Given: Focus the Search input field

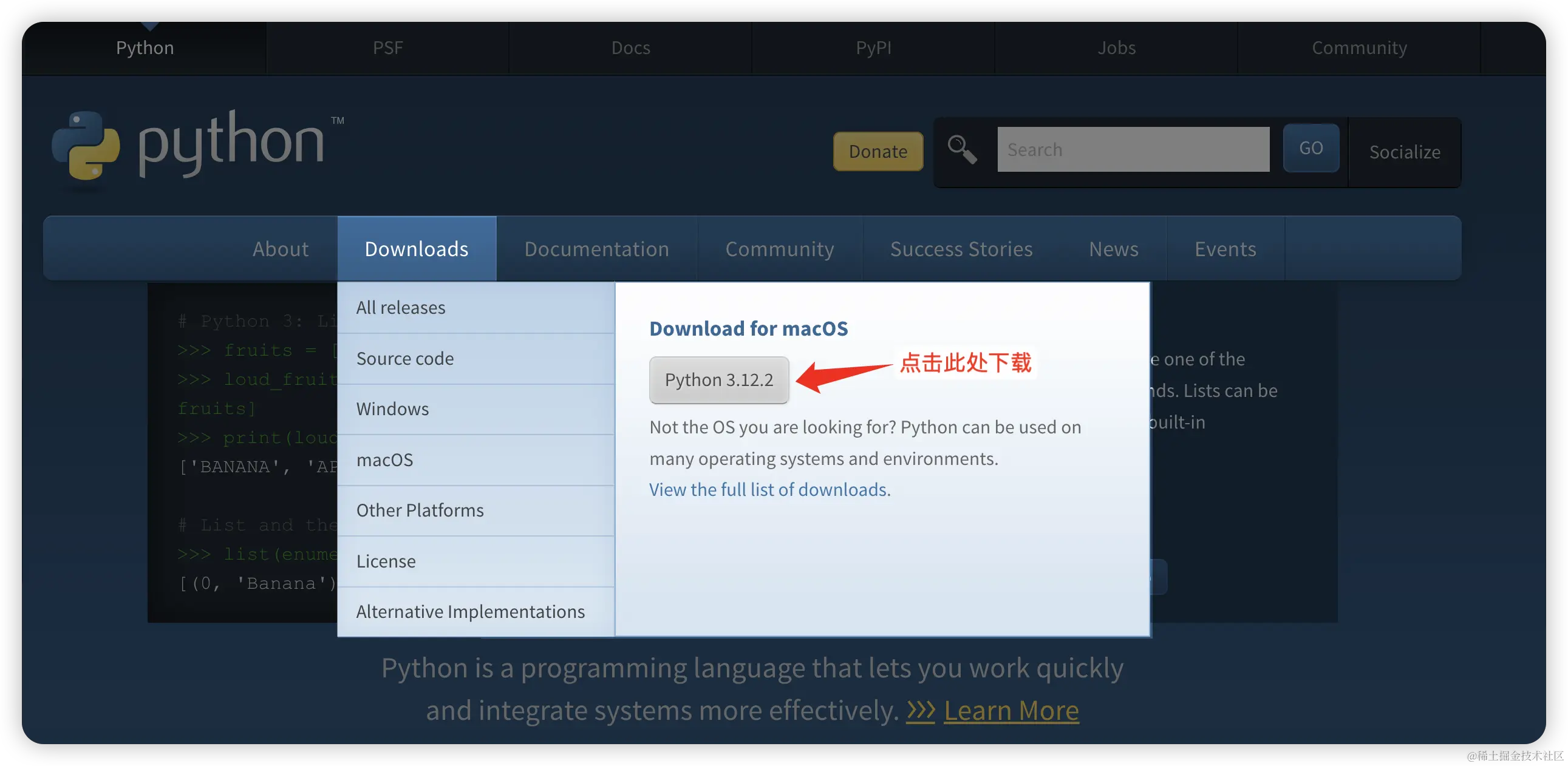Looking at the screenshot, I should point(1133,149).
